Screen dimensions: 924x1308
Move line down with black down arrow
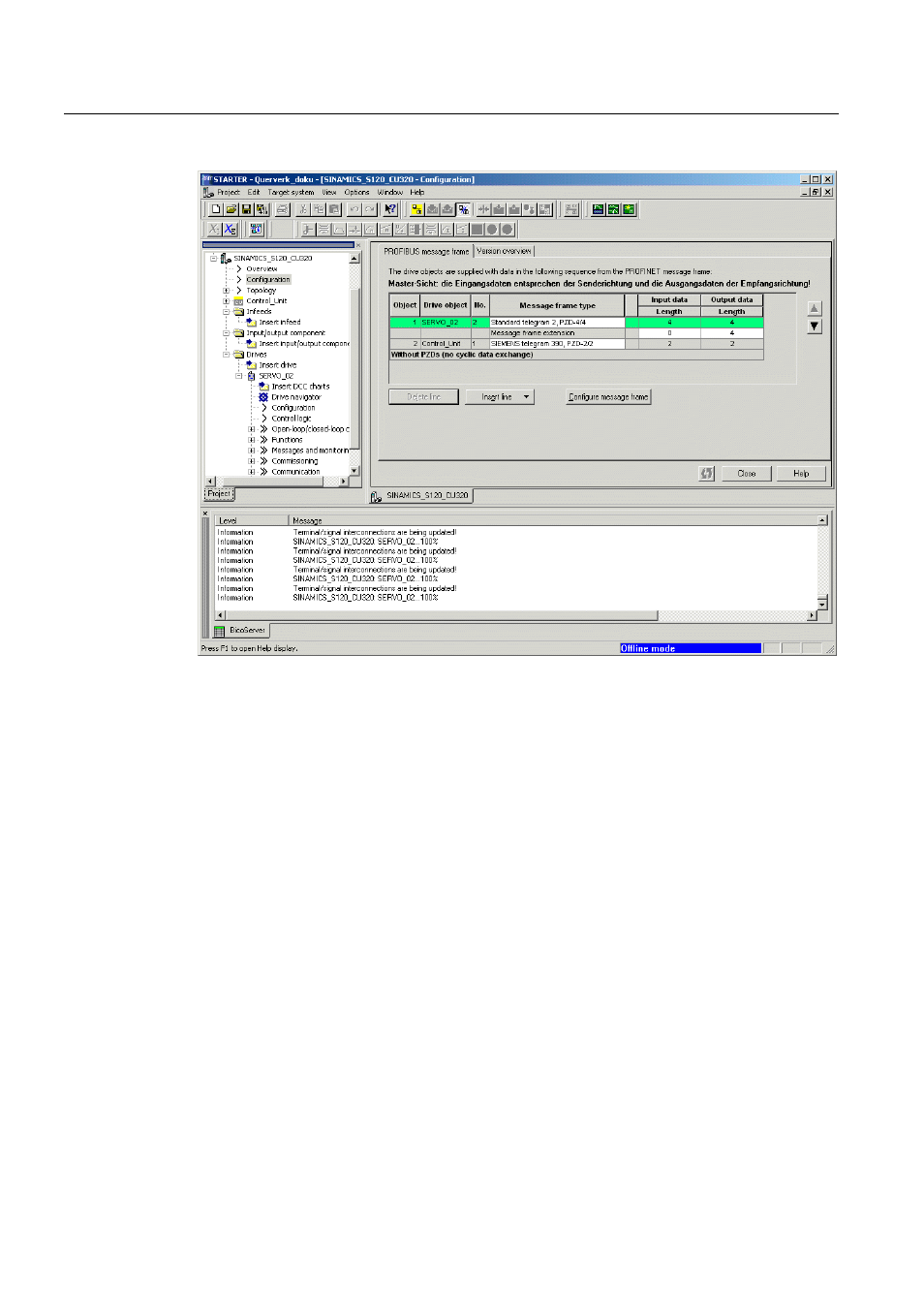pos(815,327)
